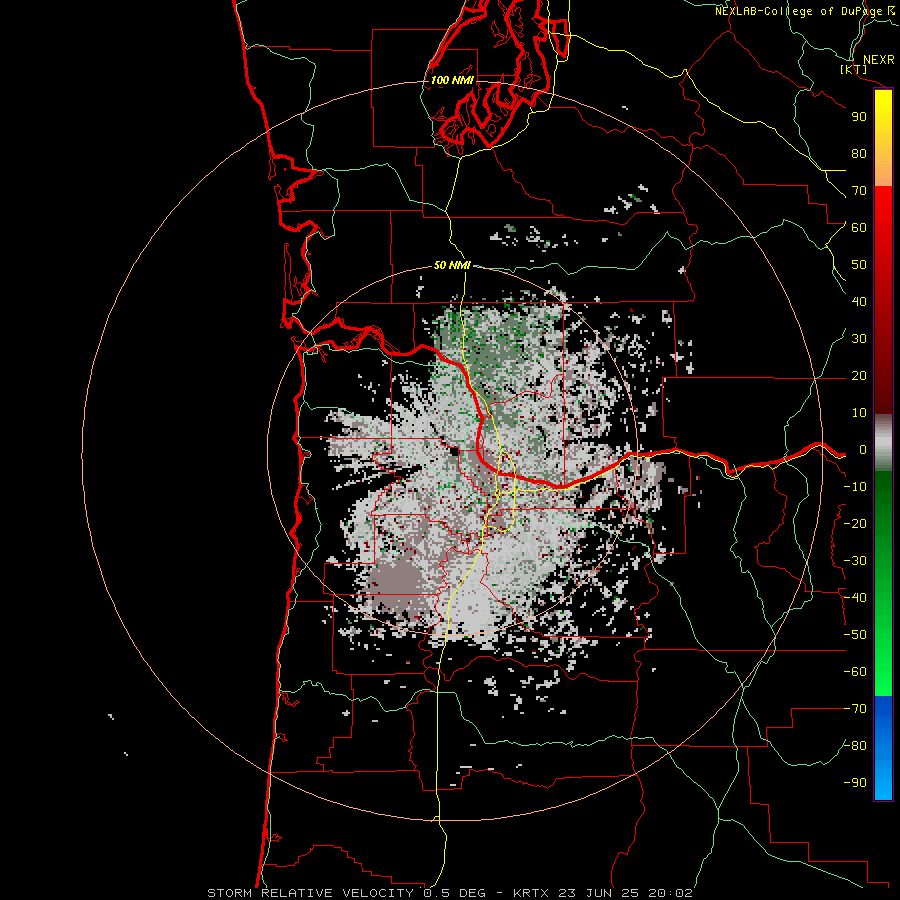Click the 0 knots scale label
Image resolution: width=900 pixels, height=900 pixels.
point(863,450)
